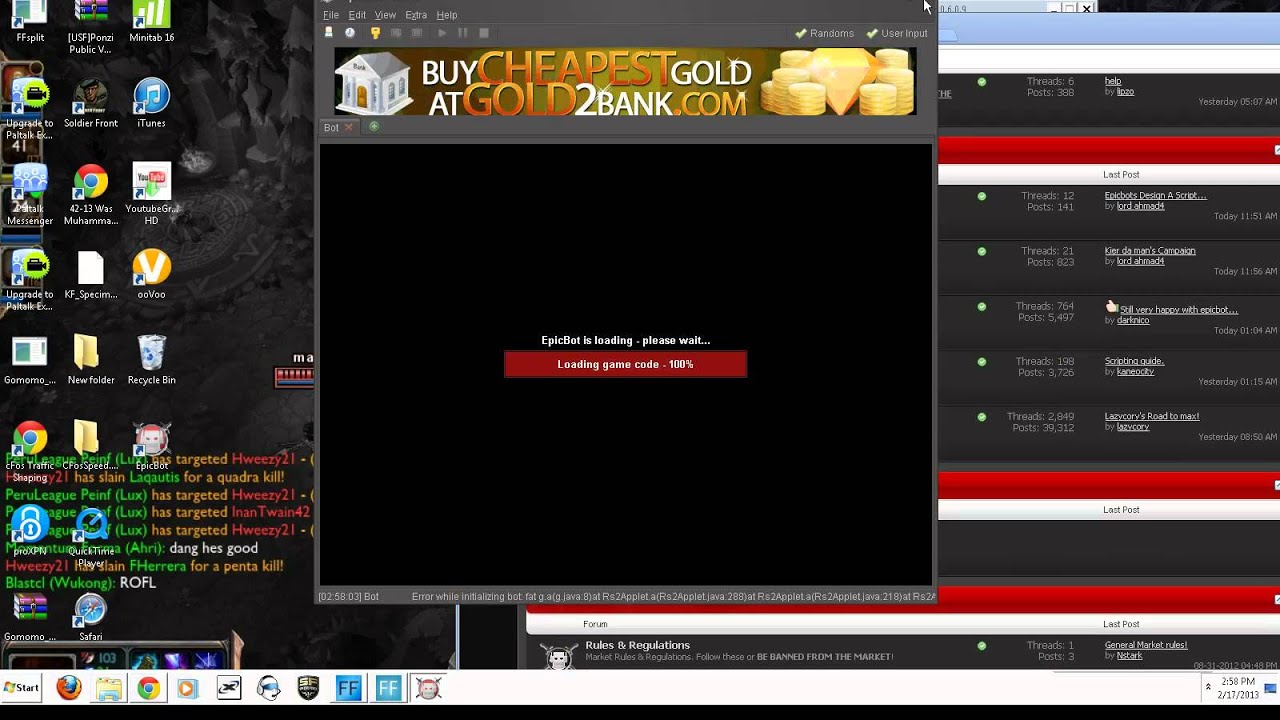Open the FFsplit desktop icon
The height and width of the screenshot is (720, 1280).
30,22
